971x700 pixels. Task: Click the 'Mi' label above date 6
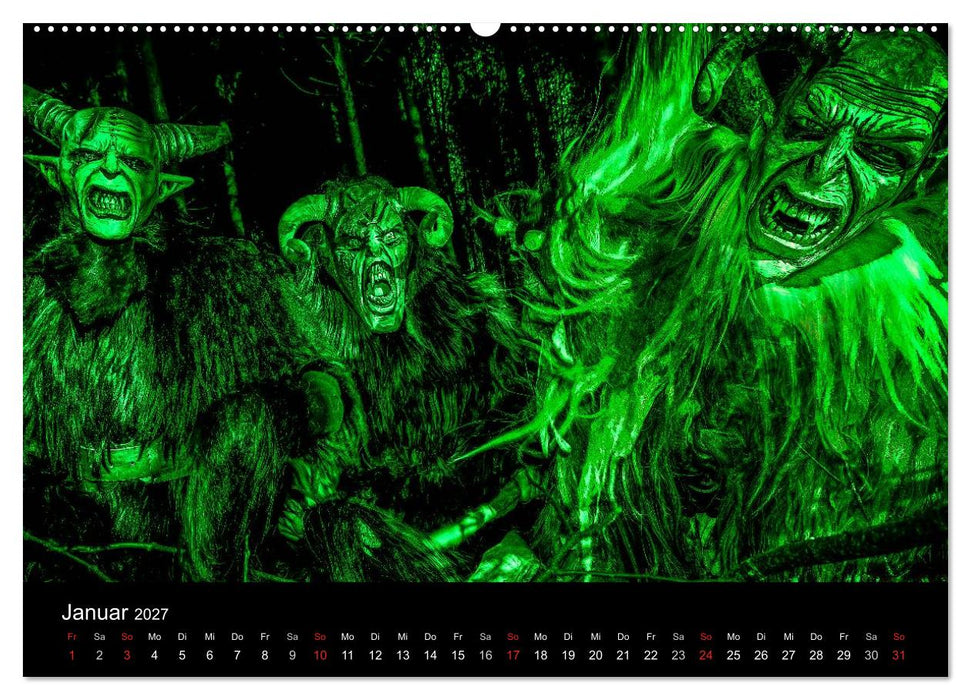click(x=209, y=637)
